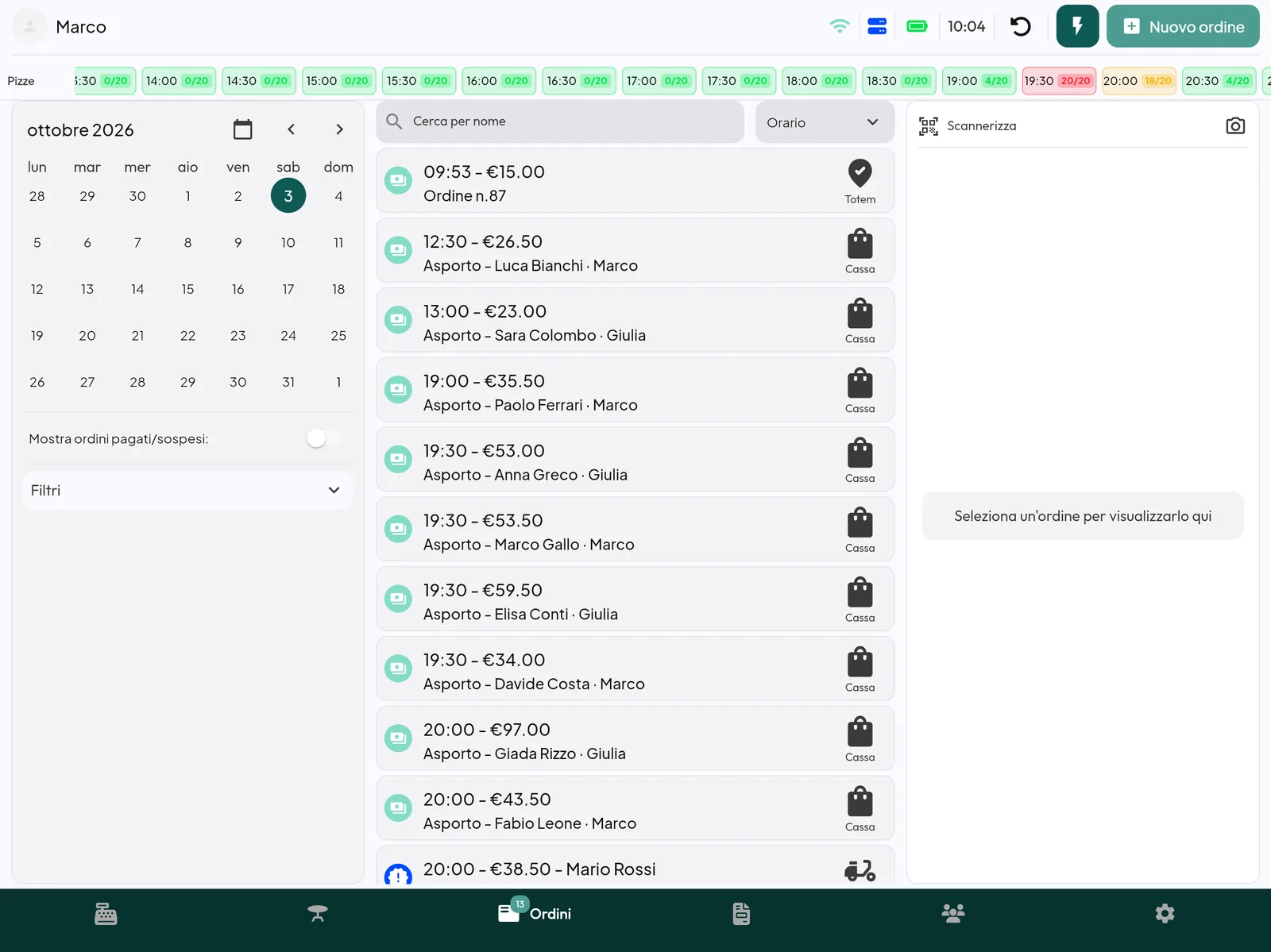The width and height of the screenshot is (1271, 952).
Task: Open the tables tab icon
Action: point(318,914)
